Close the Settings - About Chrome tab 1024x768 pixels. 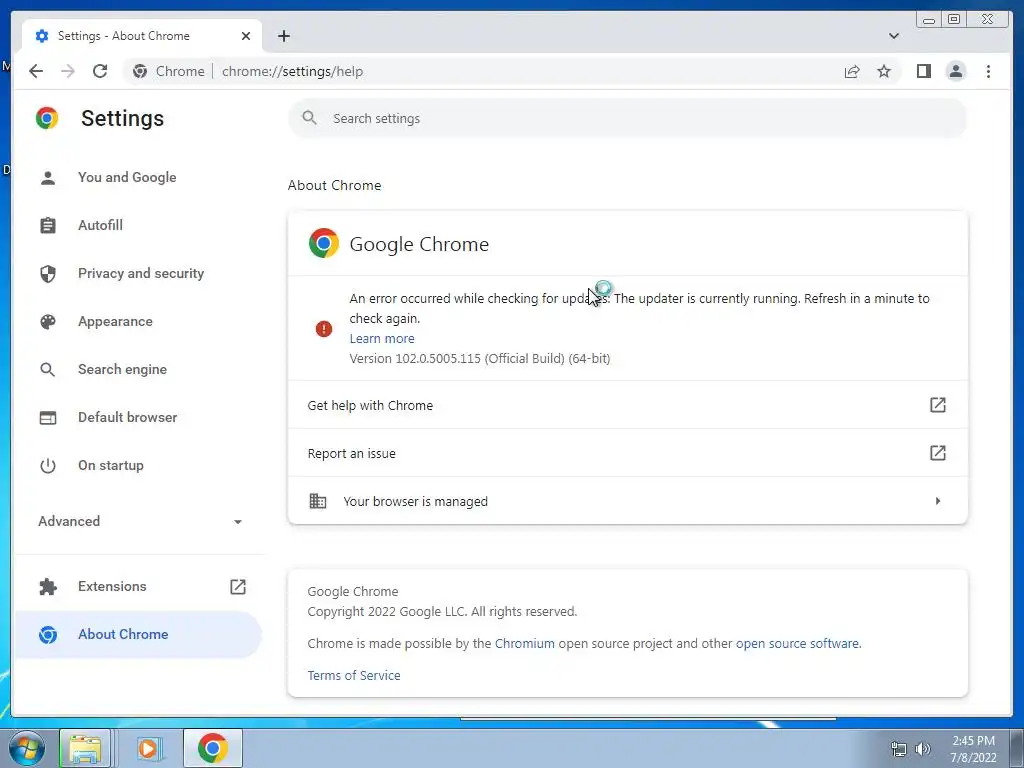(x=246, y=36)
